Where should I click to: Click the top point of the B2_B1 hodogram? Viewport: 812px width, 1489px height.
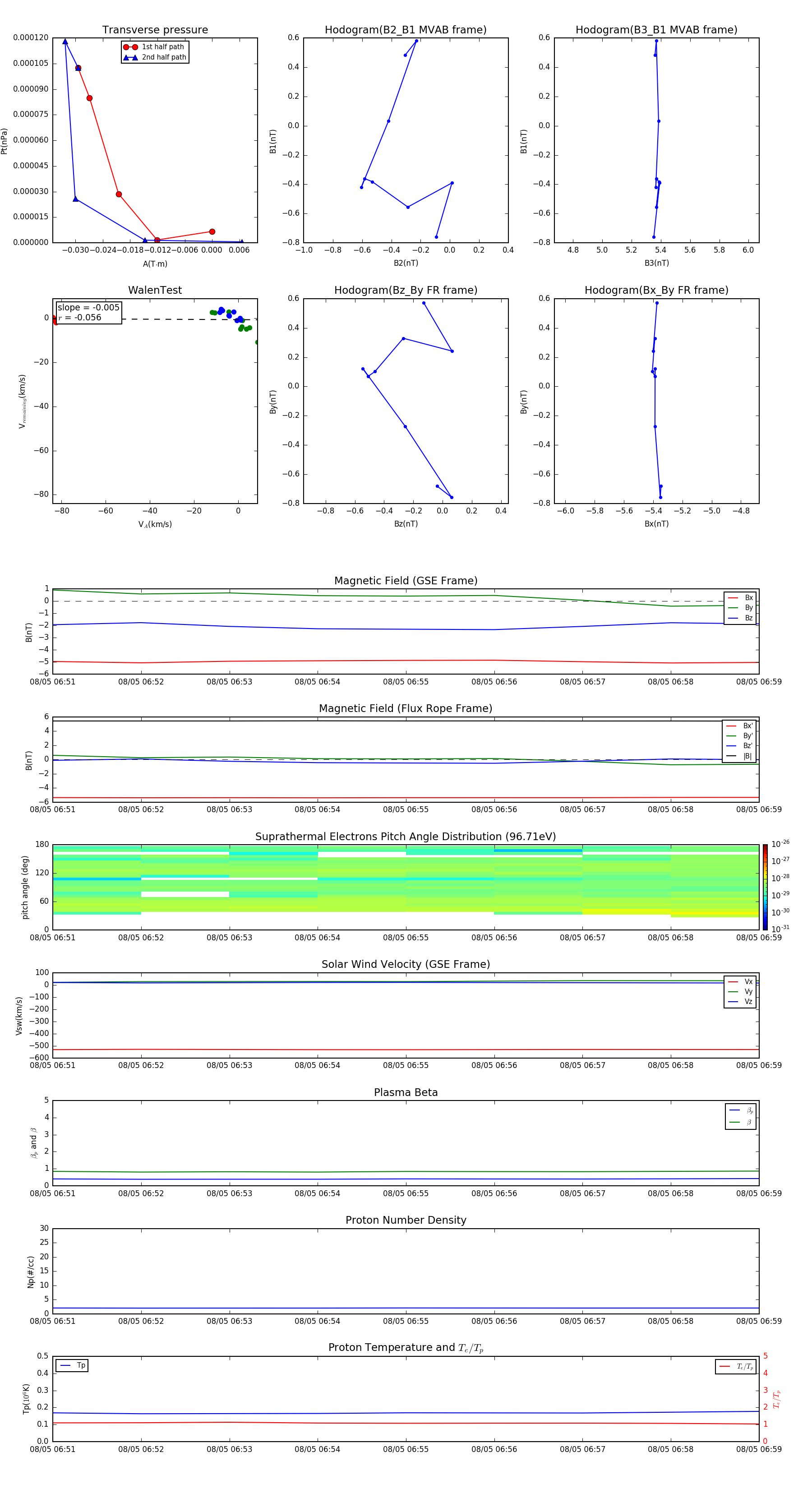pos(416,41)
